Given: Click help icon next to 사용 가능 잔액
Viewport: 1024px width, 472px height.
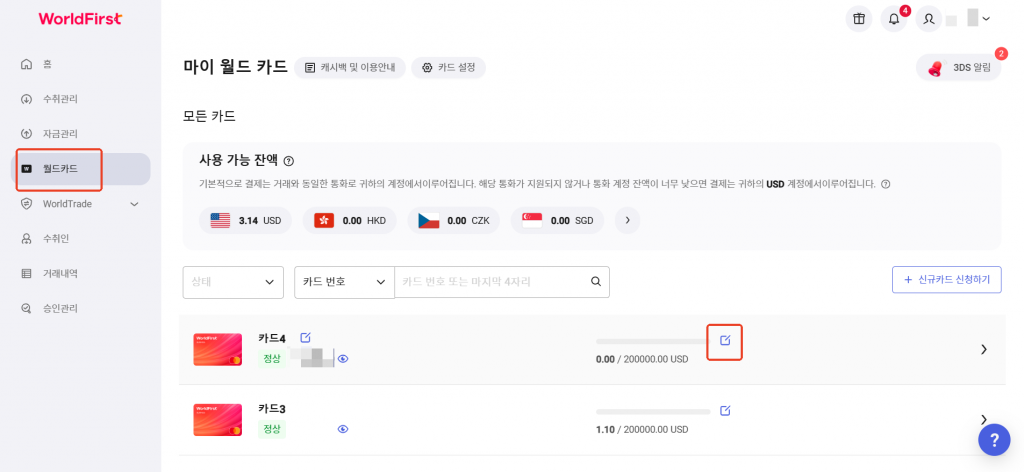Looking at the screenshot, I should (x=289, y=161).
